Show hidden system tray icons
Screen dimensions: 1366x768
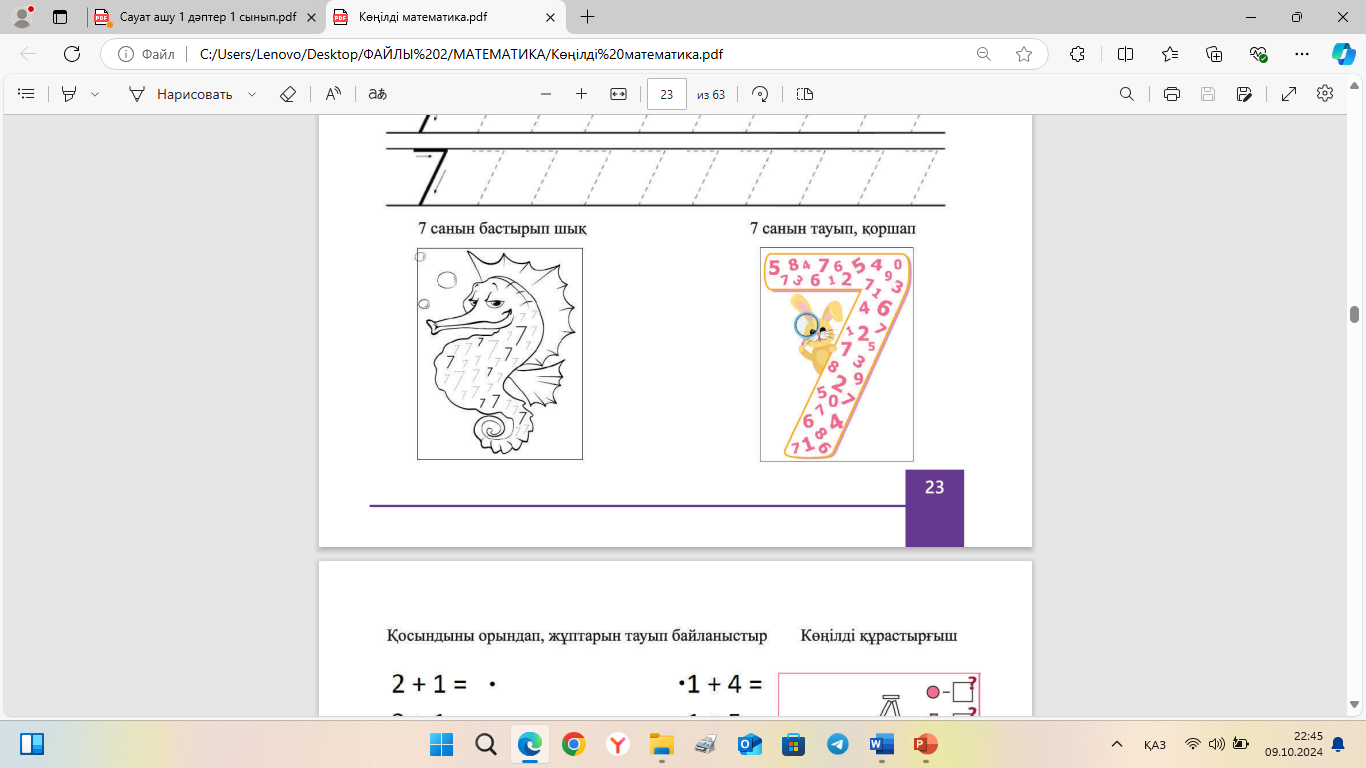(1117, 744)
